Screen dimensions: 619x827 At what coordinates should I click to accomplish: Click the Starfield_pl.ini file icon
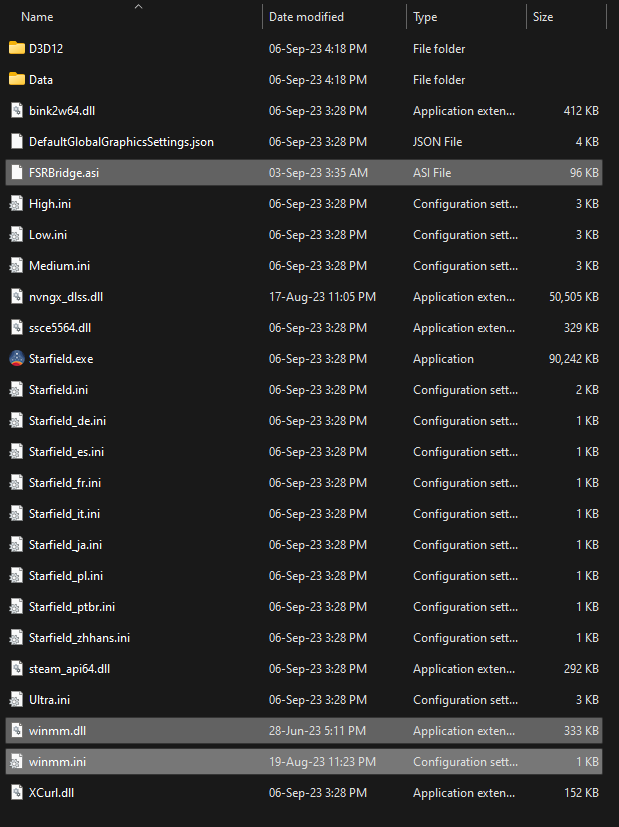point(17,576)
